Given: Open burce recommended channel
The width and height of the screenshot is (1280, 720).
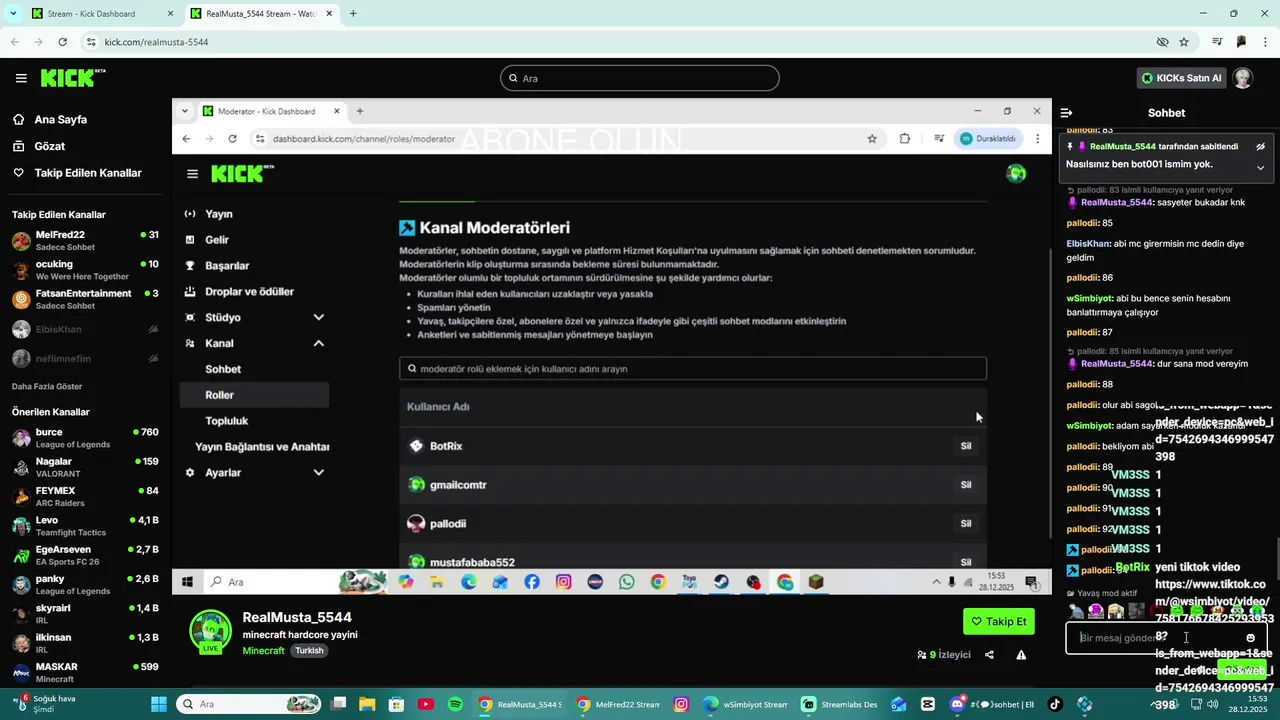Looking at the screenshot, I should tap(85, 438).
